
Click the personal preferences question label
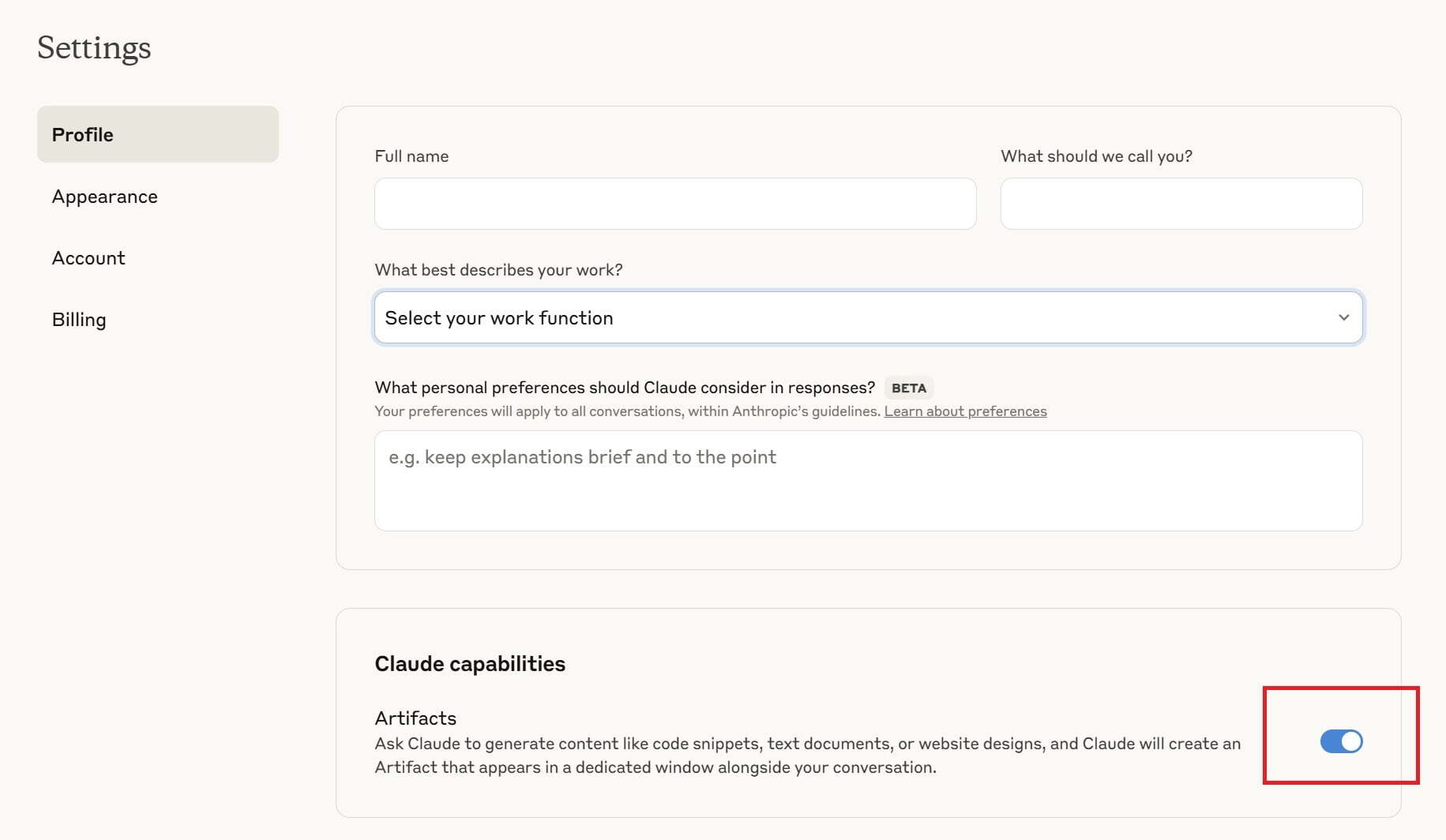coord(625,388)
